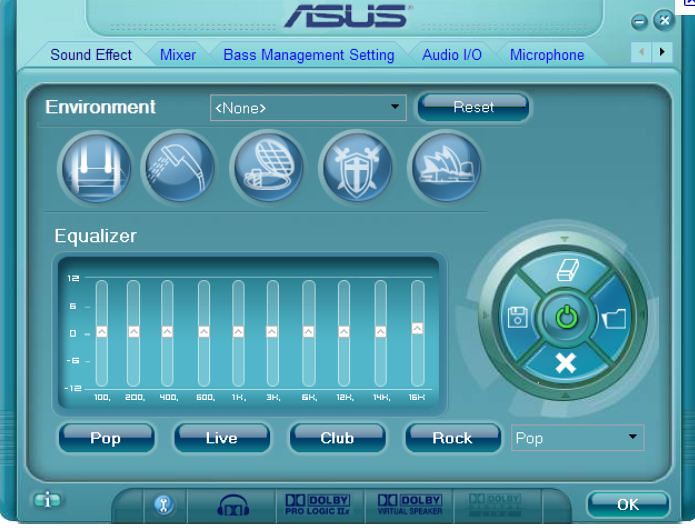Click the 14K equalizer slider
The image size is (695, 528).
(x=380, y=332)
